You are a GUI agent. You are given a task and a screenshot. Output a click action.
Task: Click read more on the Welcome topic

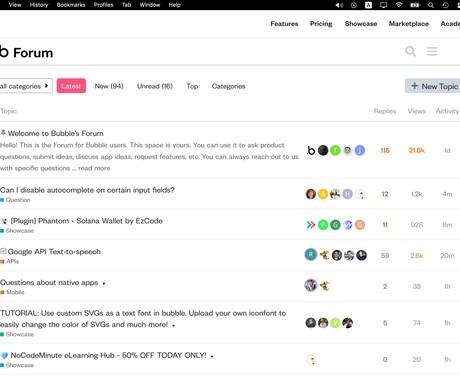[x=94, y=168]
